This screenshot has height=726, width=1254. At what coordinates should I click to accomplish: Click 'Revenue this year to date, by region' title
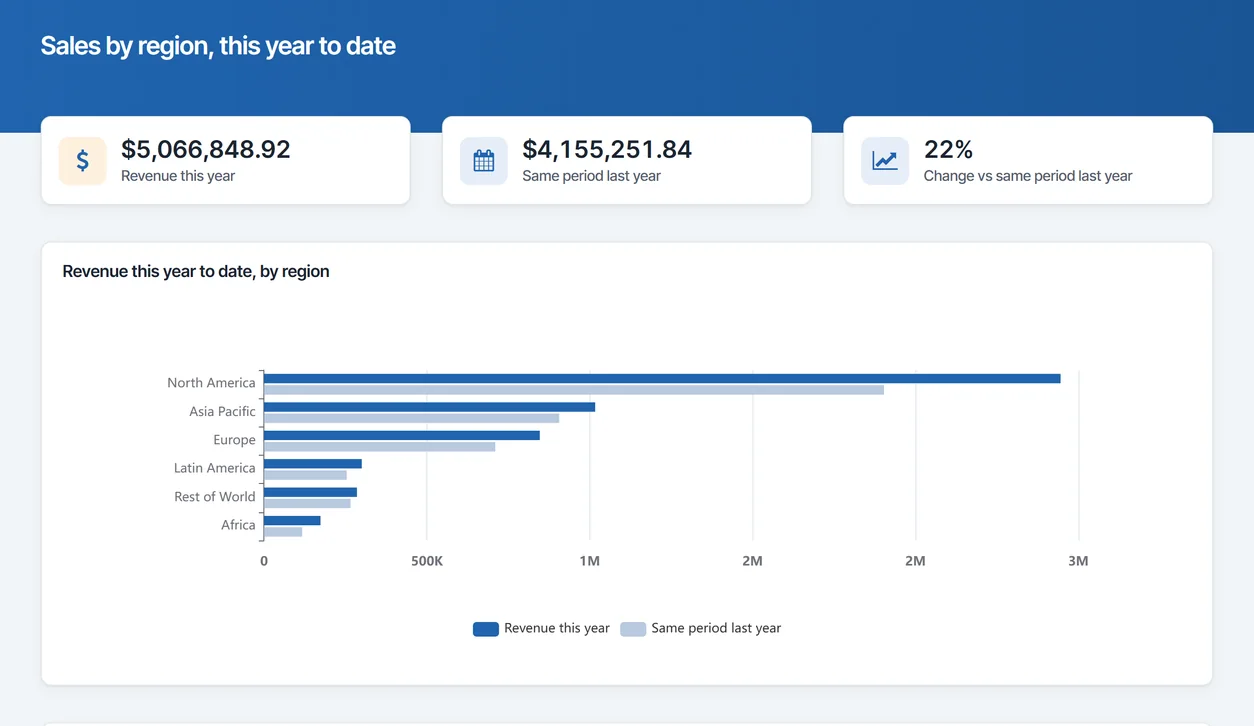(x=196, y=271)
